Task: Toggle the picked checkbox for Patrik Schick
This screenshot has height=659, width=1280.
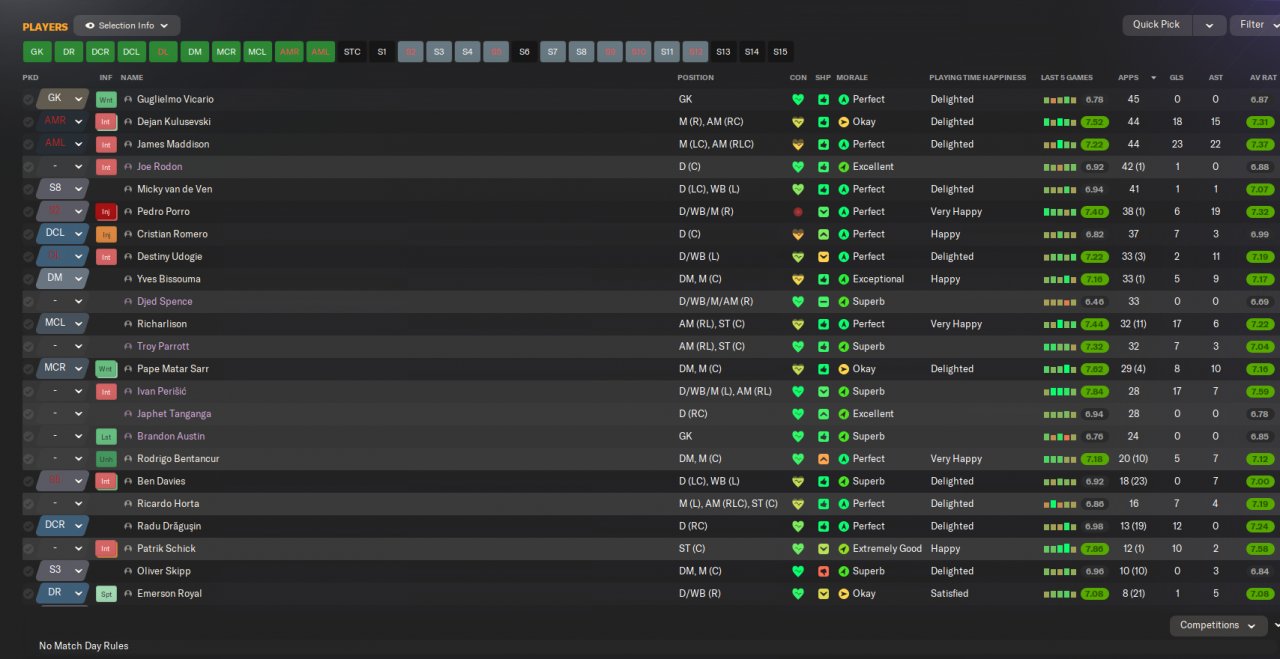Action: (x=28, y=549)
